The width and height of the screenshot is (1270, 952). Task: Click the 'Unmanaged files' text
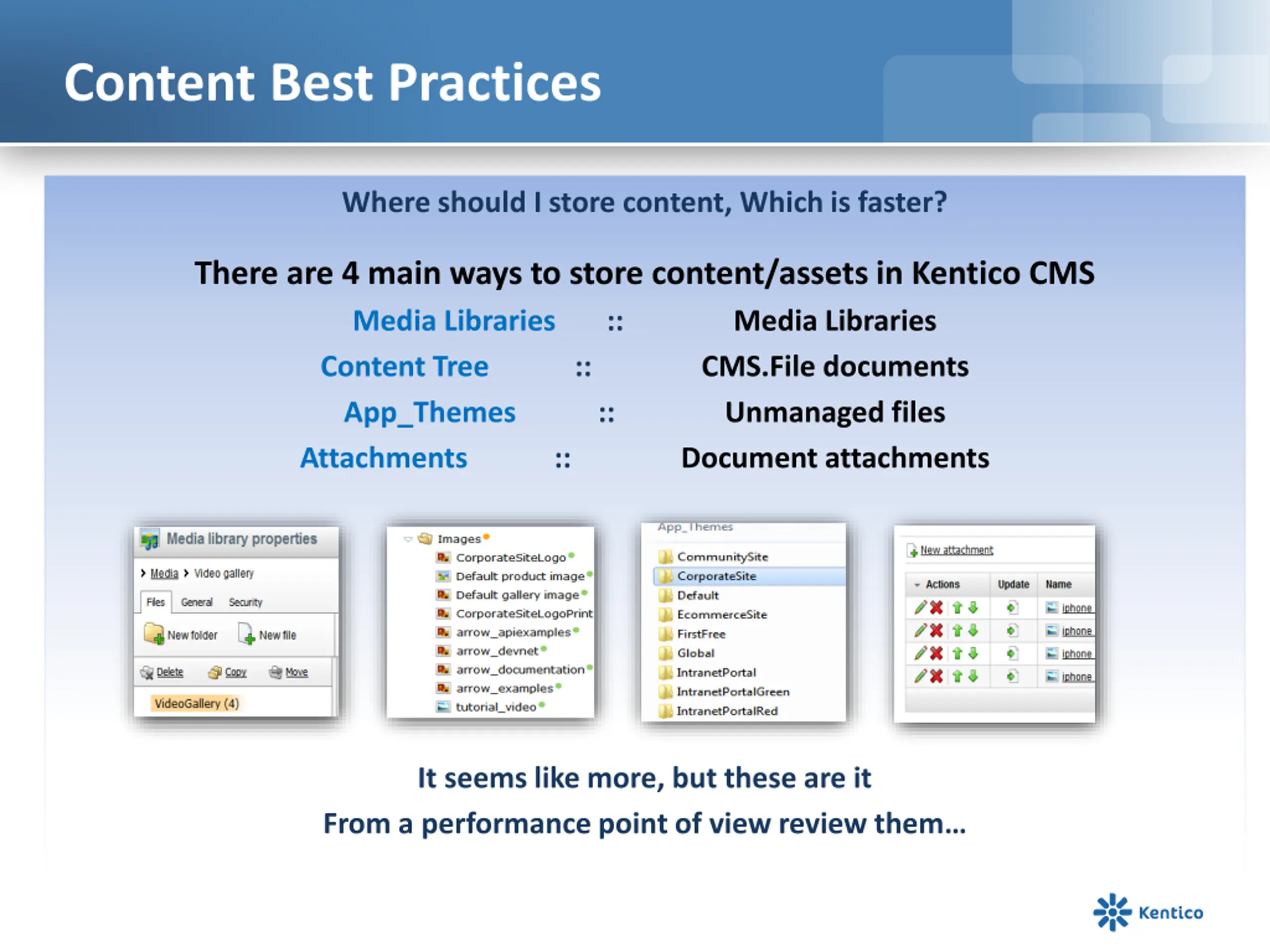pyautogui.click(x=835, y=413)
